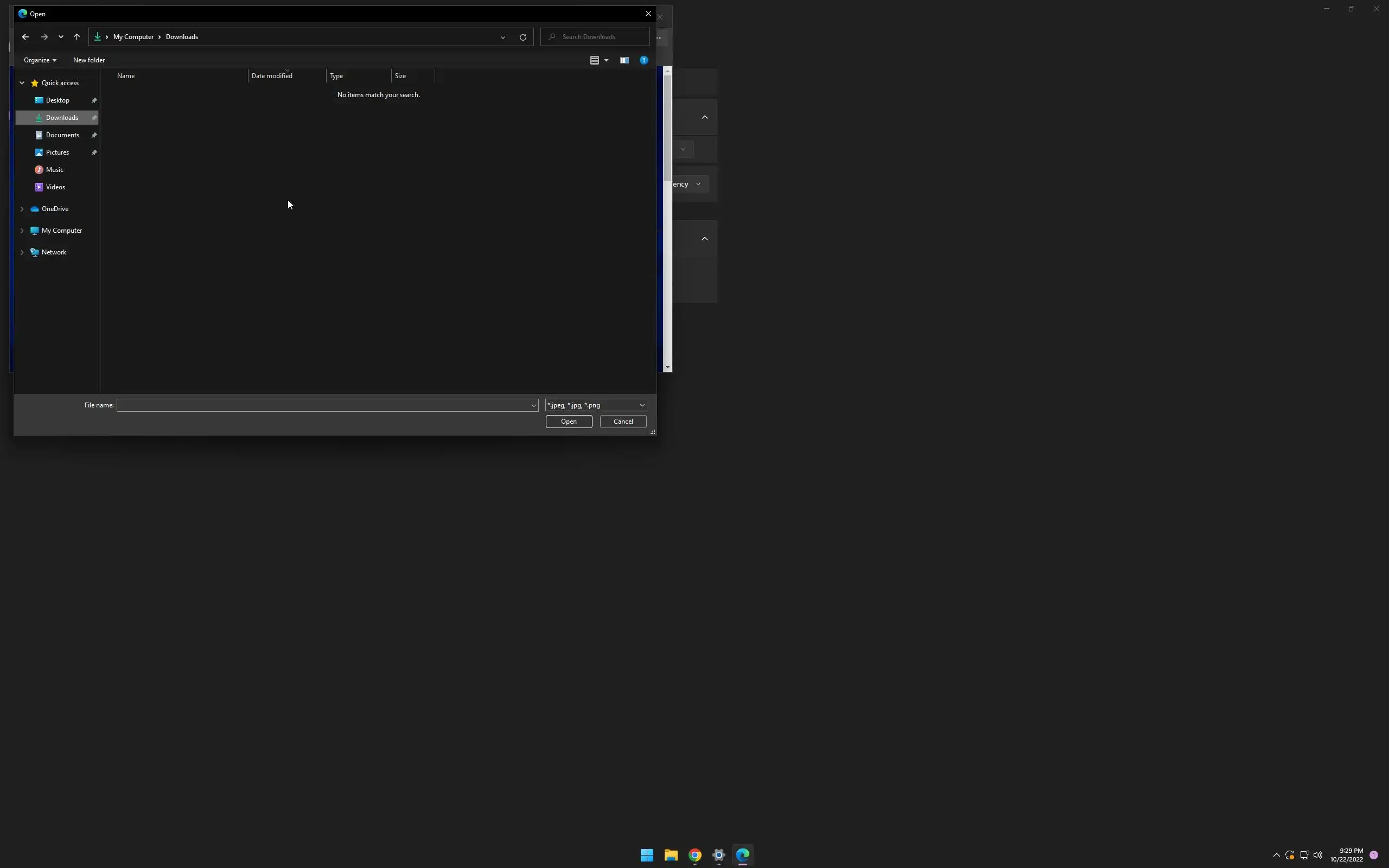The width and height of the screenshot is (1389, 868).
Task: Open the Help question mark icon
Action: [643, 60]
